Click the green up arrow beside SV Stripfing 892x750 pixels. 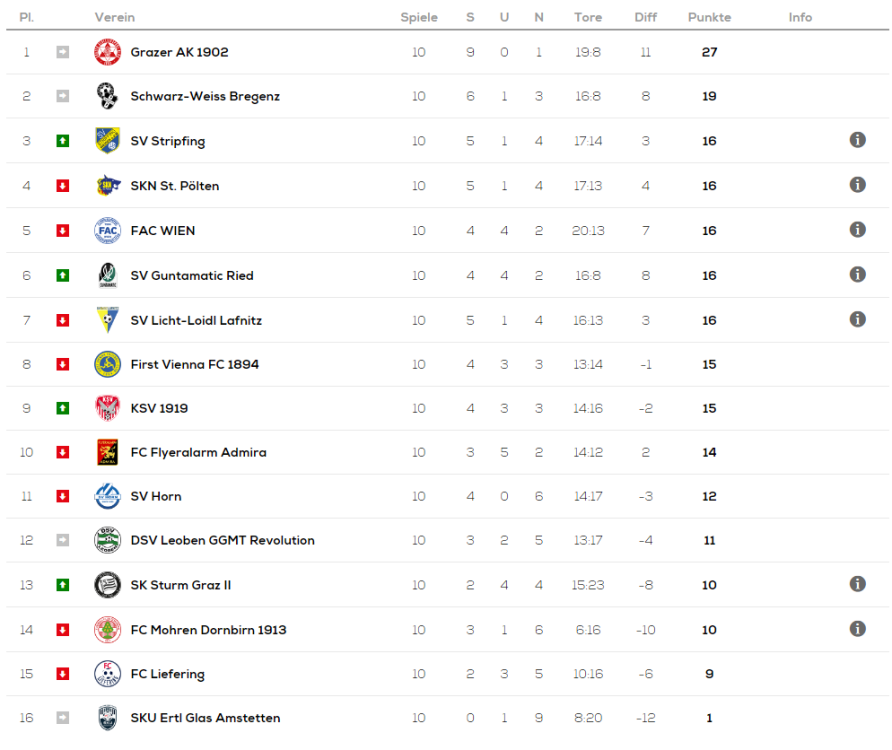(63, 141)
